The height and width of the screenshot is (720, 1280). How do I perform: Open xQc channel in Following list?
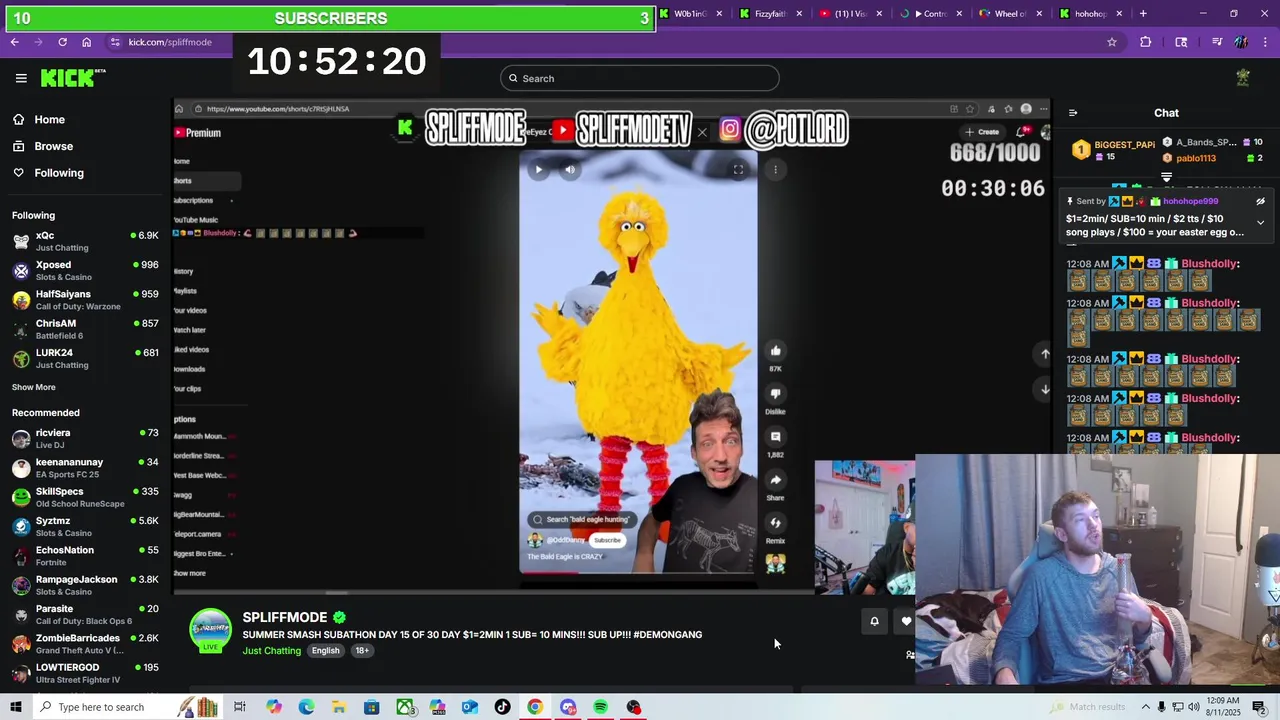[x=85, y=241]
